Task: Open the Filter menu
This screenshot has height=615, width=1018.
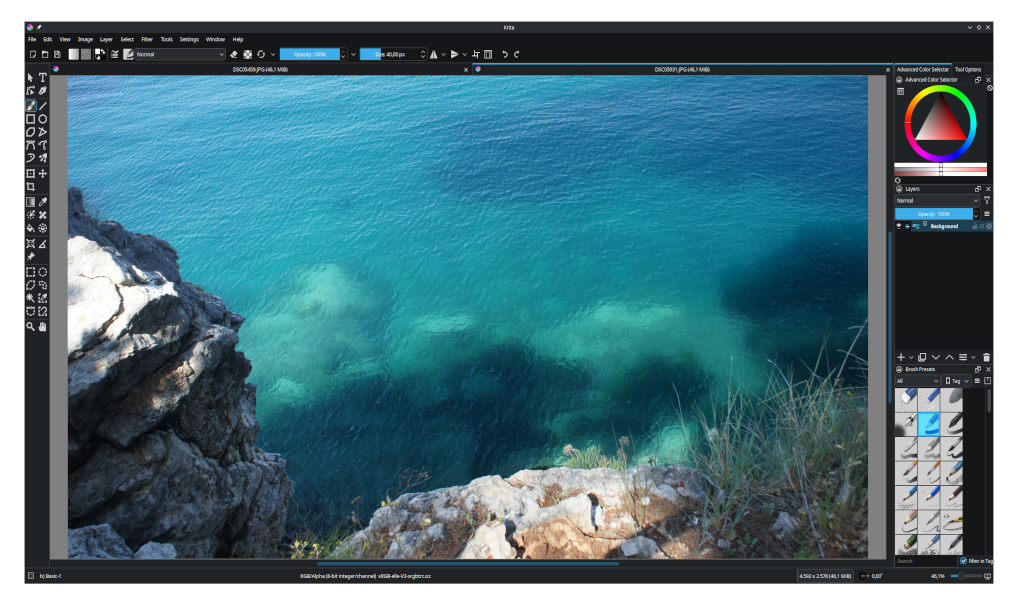Action: click(147, 39)
